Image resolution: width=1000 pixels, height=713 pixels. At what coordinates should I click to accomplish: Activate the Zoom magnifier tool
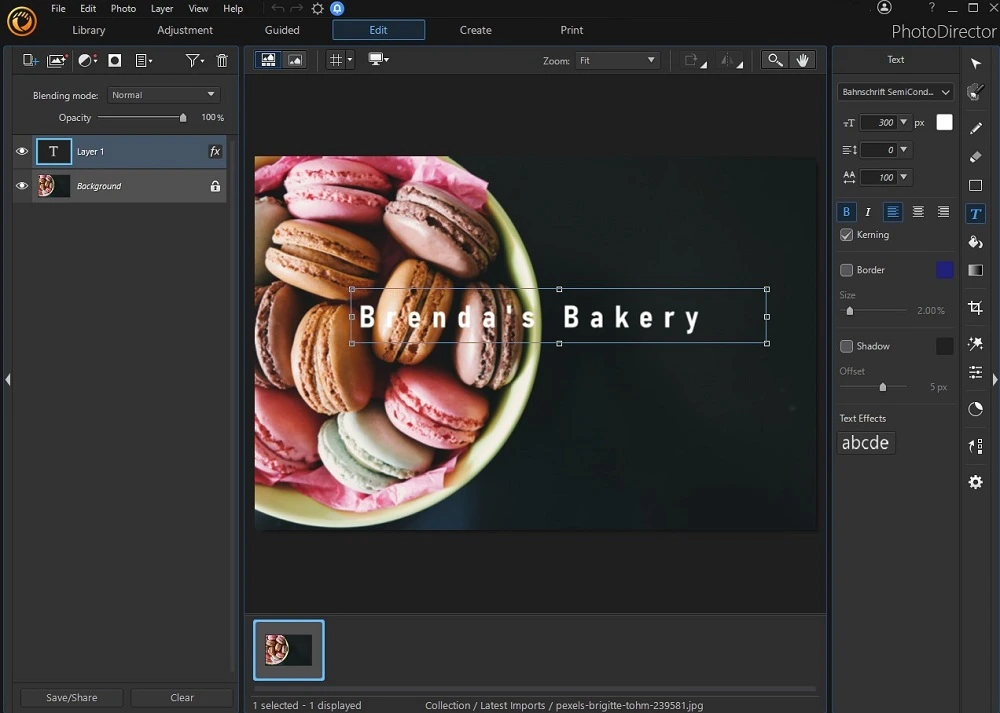tap(775, 59)
